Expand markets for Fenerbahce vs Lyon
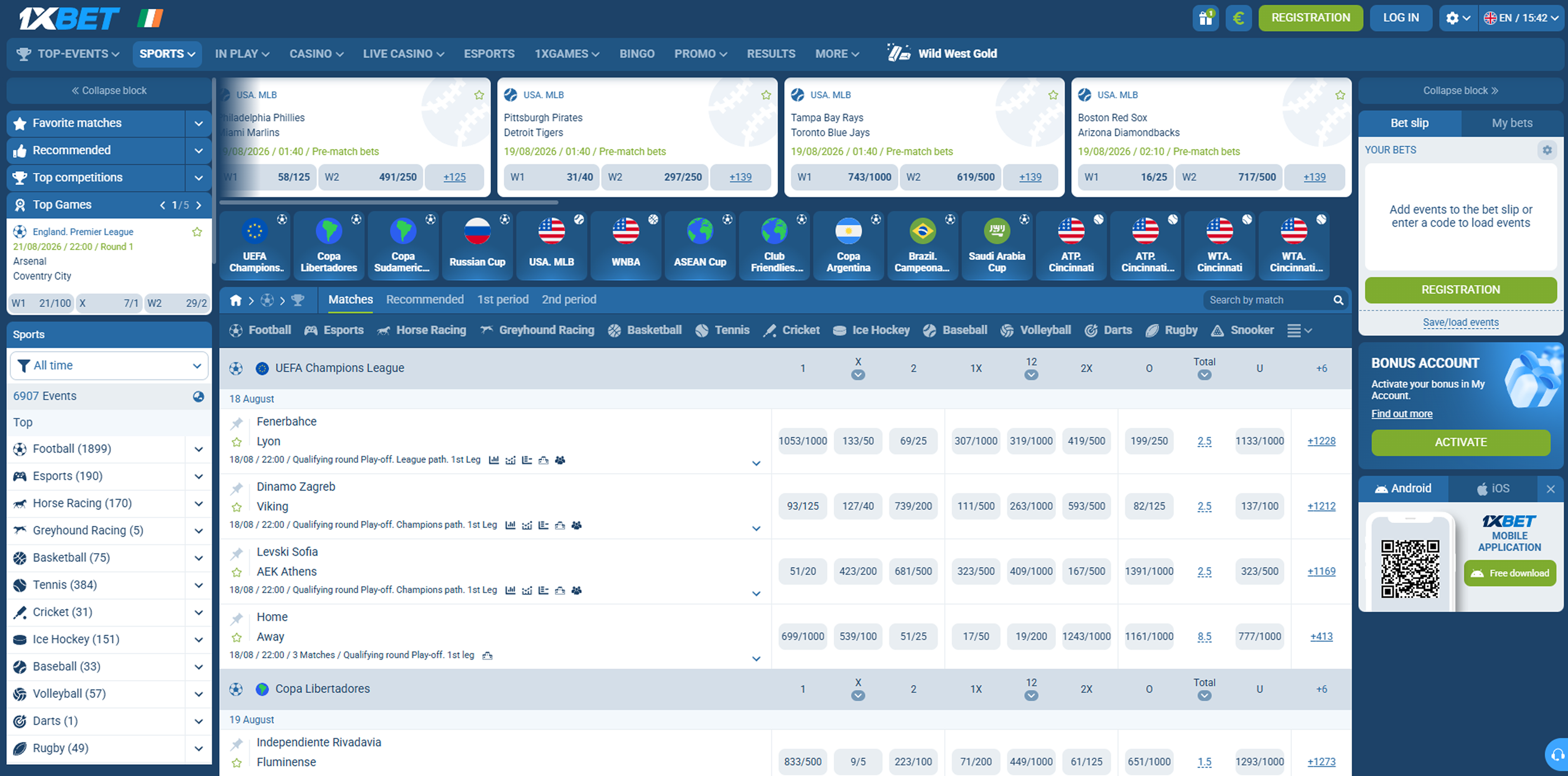Screen dimensions: 1568x776 click(756, 463)
